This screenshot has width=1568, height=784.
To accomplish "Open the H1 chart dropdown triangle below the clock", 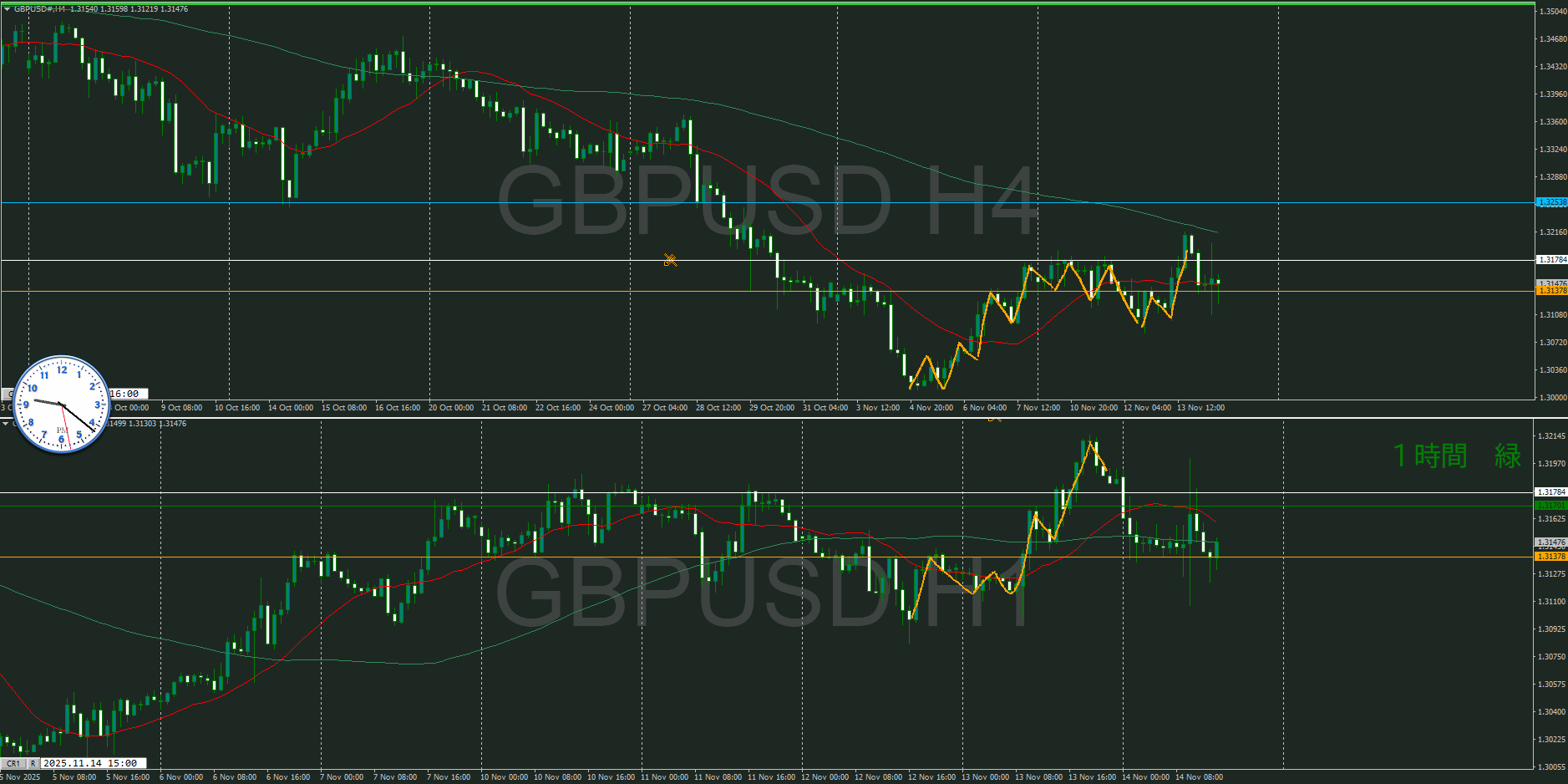I will click(x=6, y=424).
